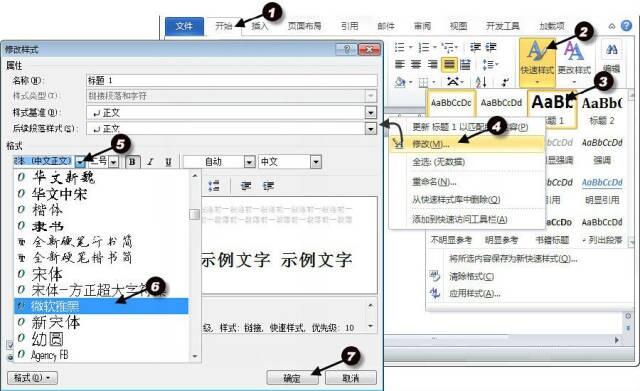
Task: Toggle Underline in the Modify Style dialog
Action: pyautogui.click(x=168, y=162)
